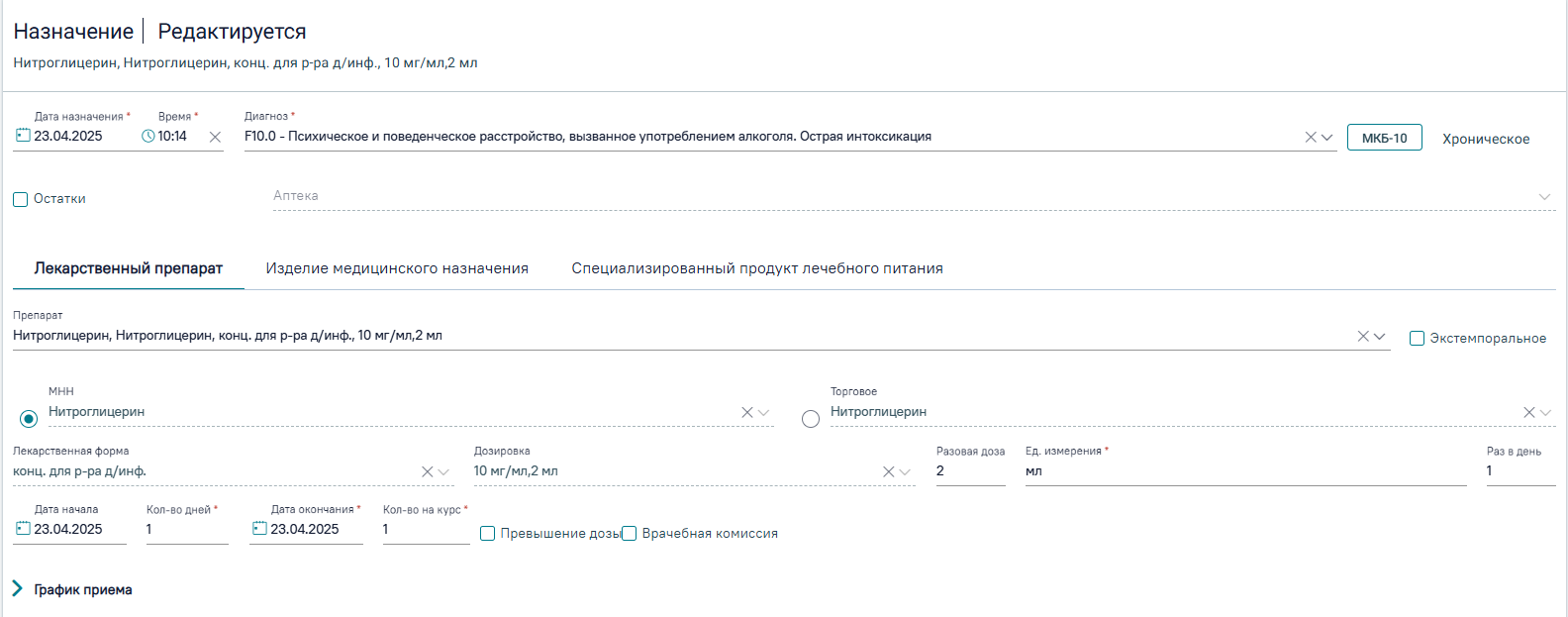Open calendar icon for Дата начала
Image resolution: width=1568 pixels, height=617 pixels.
[23, 529]
